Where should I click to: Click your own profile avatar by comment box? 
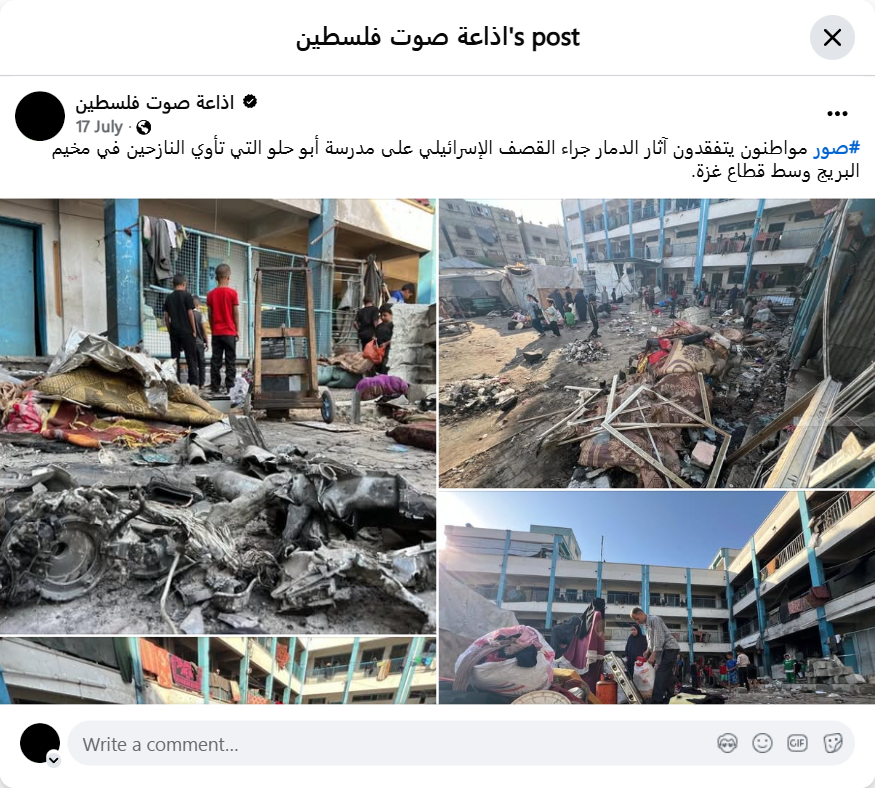click(40, 743)
